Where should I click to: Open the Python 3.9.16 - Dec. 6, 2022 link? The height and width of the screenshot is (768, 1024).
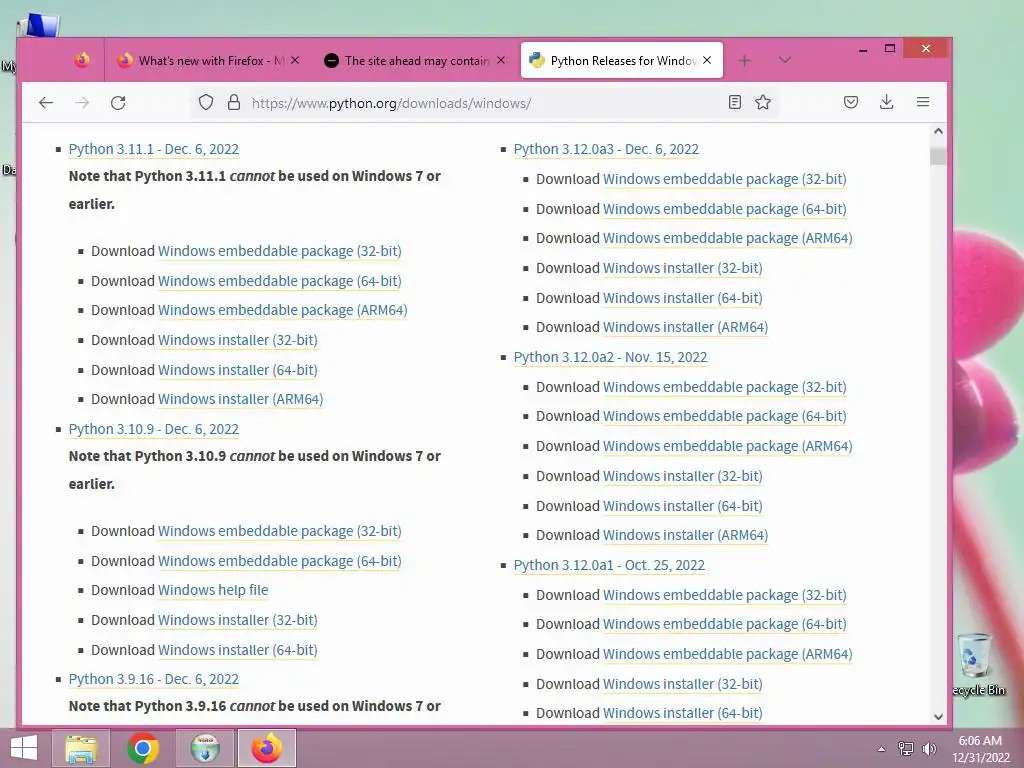coord(153,679)
